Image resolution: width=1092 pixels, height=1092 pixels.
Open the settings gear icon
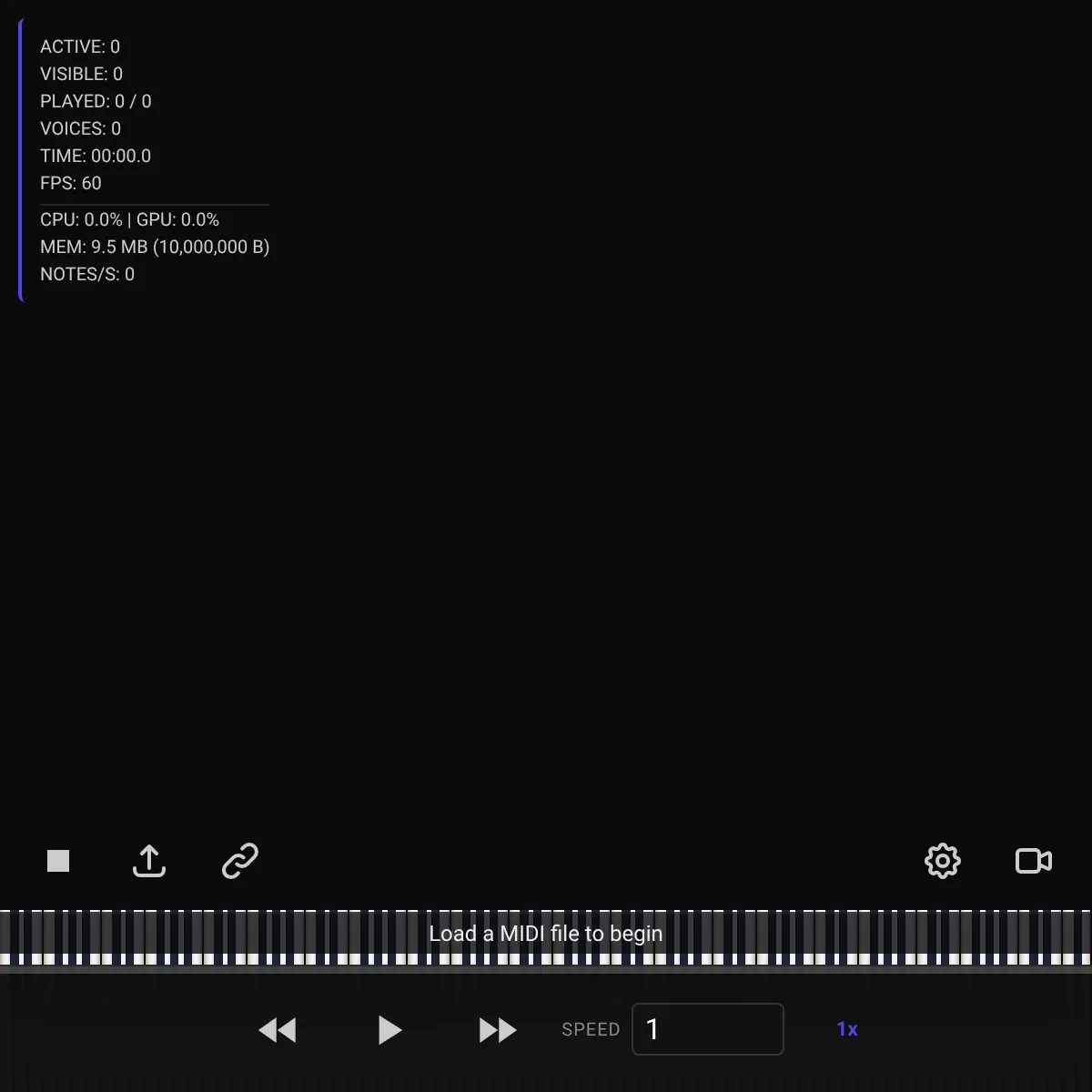click(x=943, y=861)
